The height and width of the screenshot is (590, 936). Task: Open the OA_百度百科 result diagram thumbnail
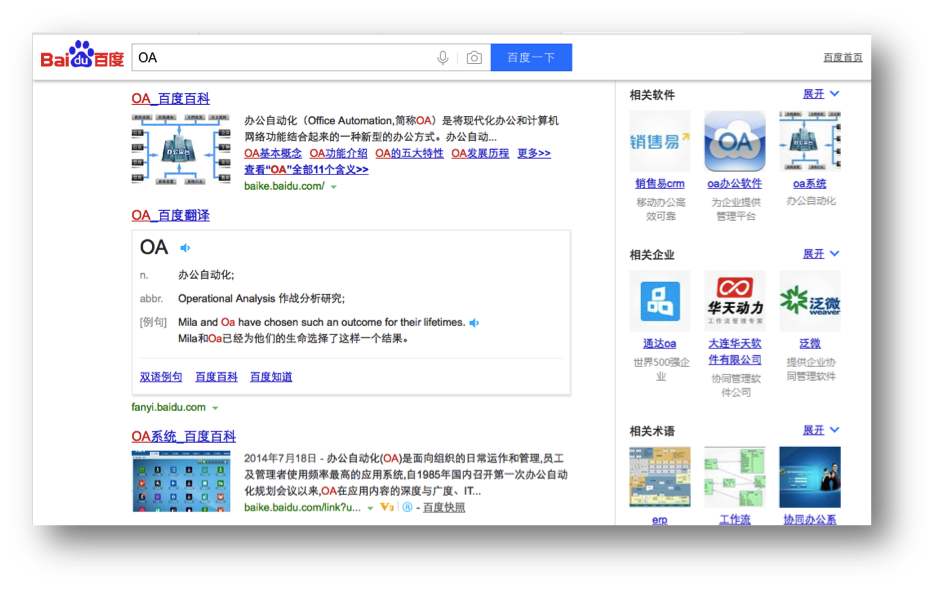click(x=181, y=149)
